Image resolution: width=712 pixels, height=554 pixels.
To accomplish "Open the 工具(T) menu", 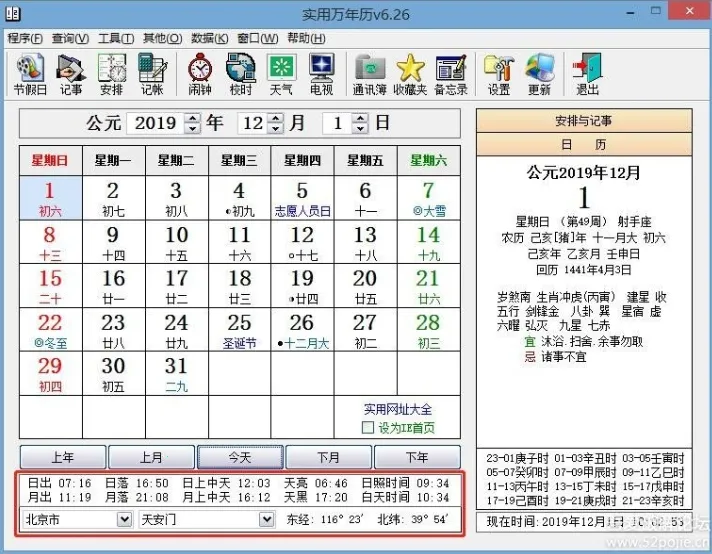I will [116, 38].
